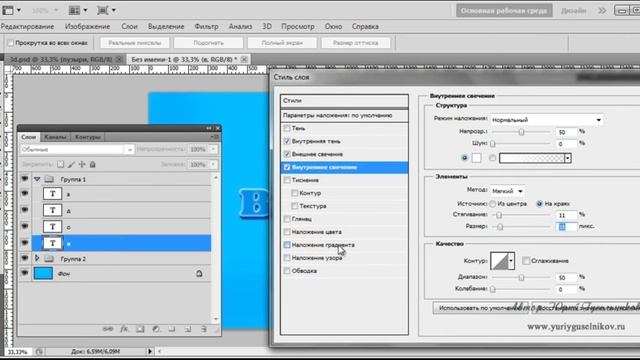
Task: Click the T thumbnail of layer «о»
Action: [x=53, y=227]
